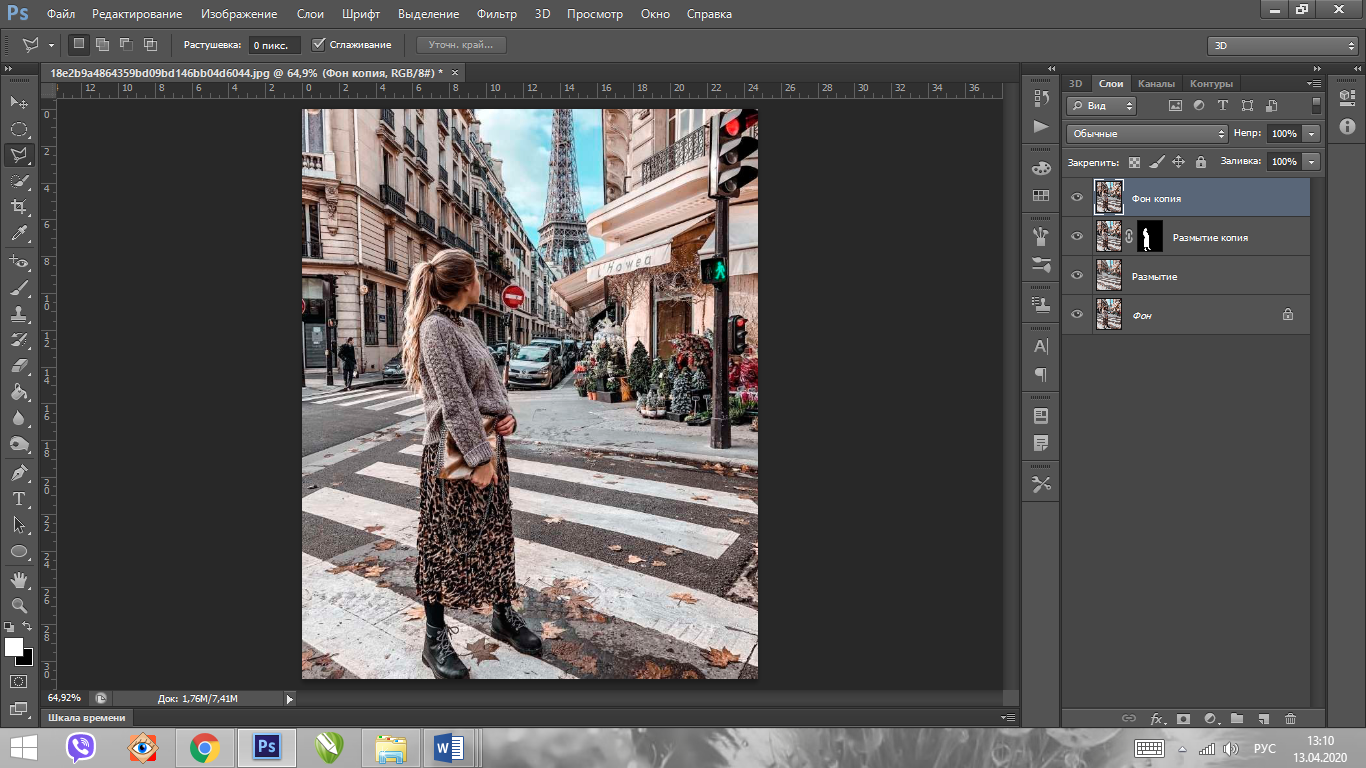Select the Hand tool
This screenshot has width=1366, height=768.
(19, 579)
